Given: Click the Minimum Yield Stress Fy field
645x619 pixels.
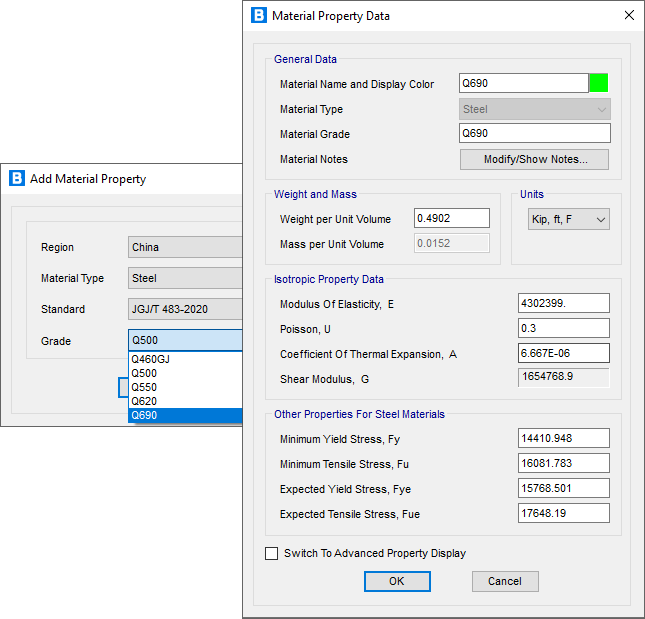Looking at the screenshot, I should coord(564,438).
